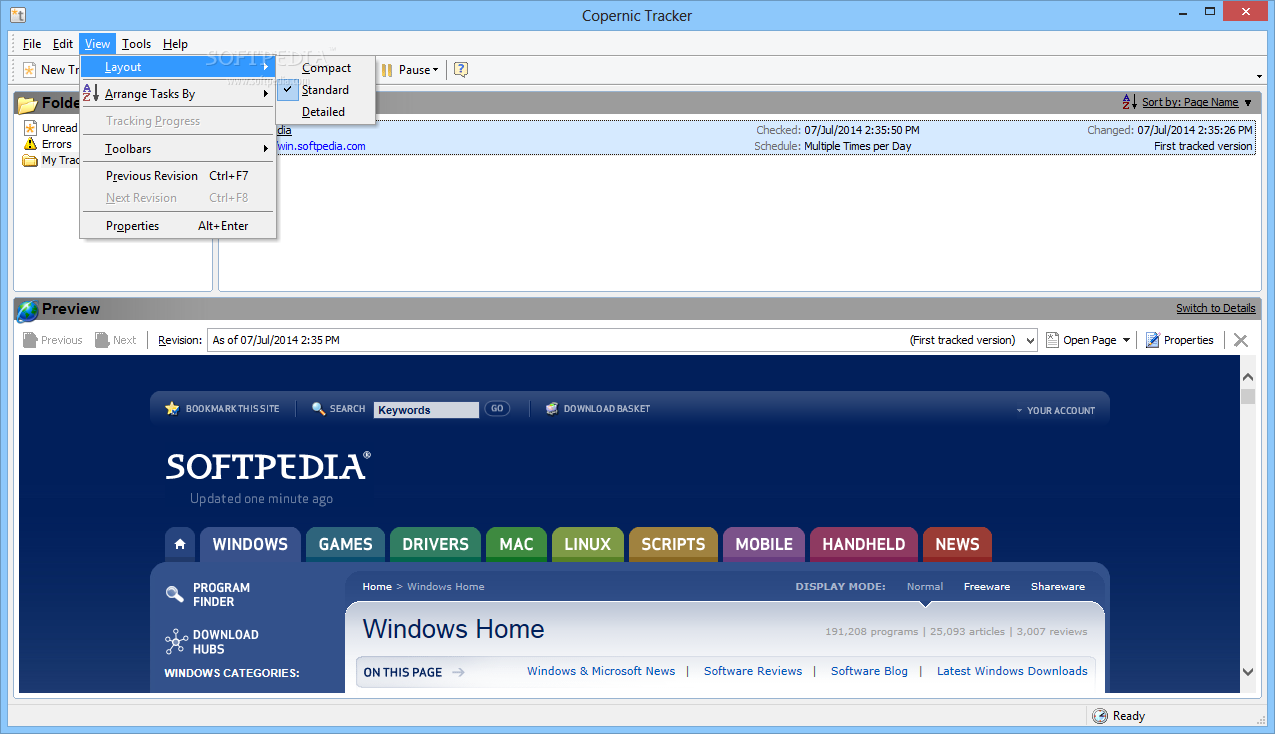Choose the Compact layout option

pos(326,68)
